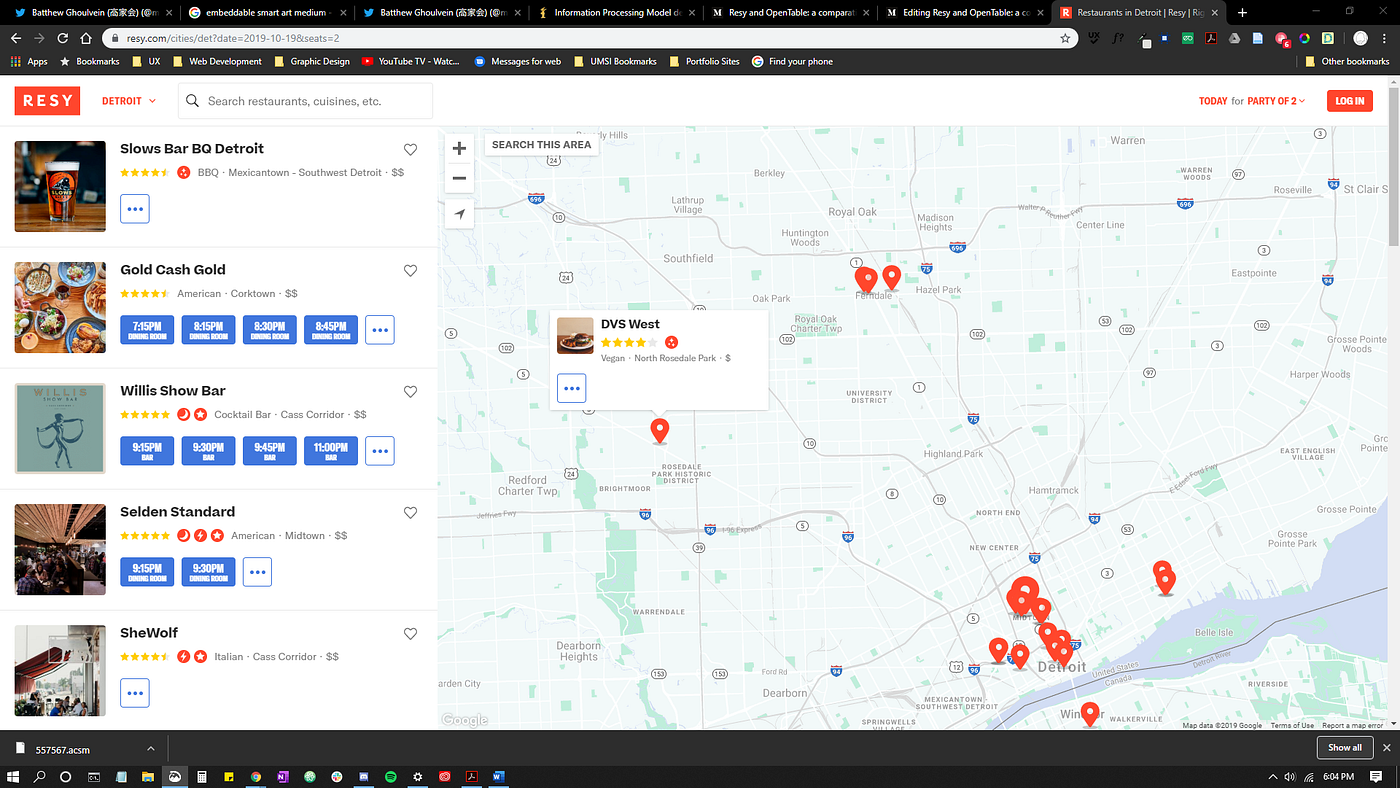Show more times for Selden Standard
Image resolution: width=1400 pixels, height=788 pixels.
point(257,572)
